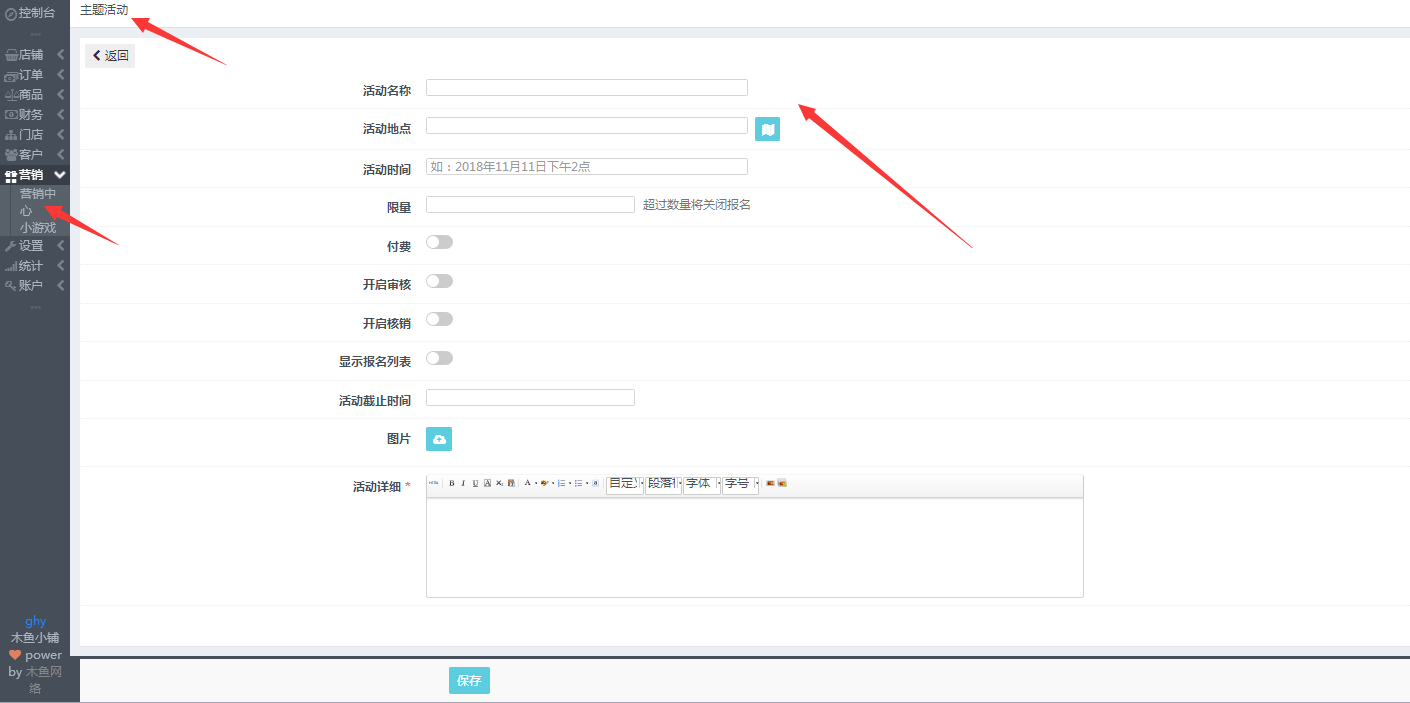Click the map icon beside 活动地点
1410x703 pixels.
coord(767,129)
